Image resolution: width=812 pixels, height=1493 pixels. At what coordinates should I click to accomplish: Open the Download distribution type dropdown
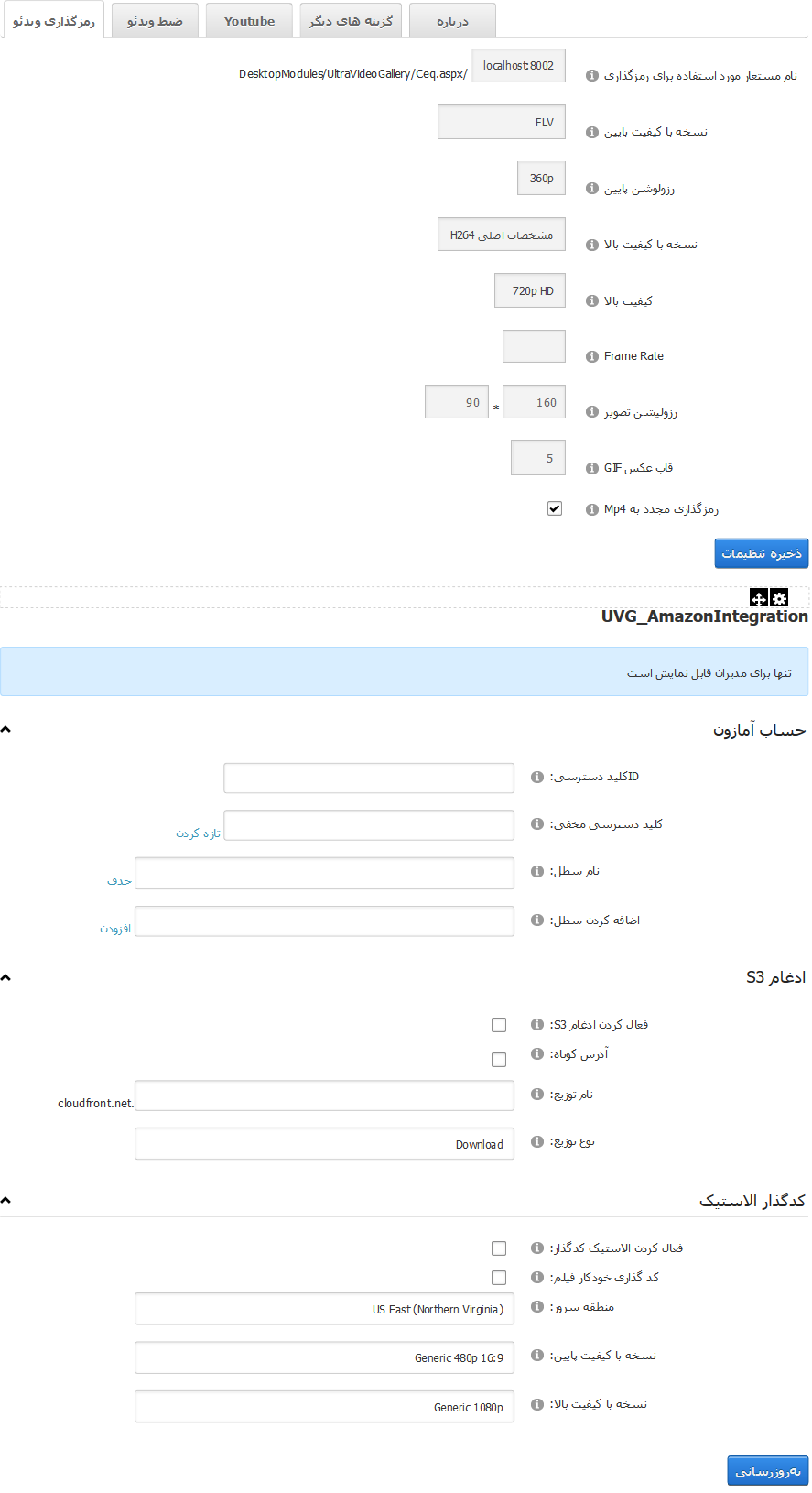(x=324, y=1144)
